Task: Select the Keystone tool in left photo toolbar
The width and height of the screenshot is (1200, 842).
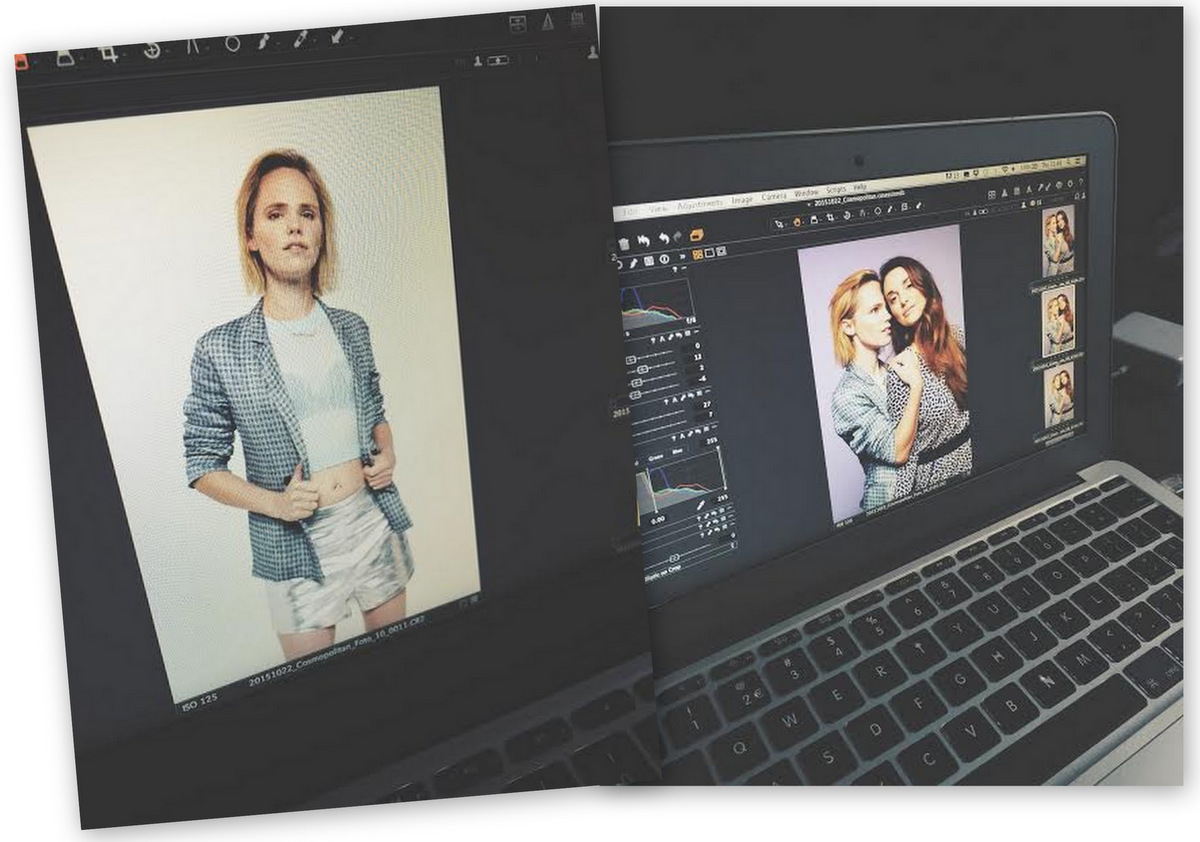Action: point(192,47)
